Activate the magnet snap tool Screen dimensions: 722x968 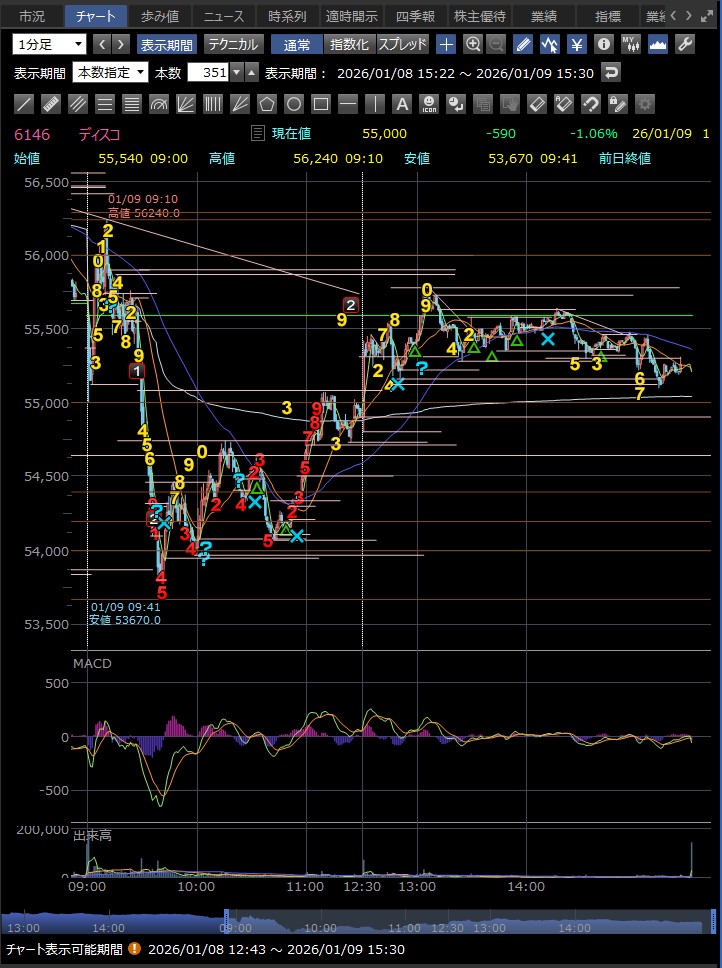point(591,104)
